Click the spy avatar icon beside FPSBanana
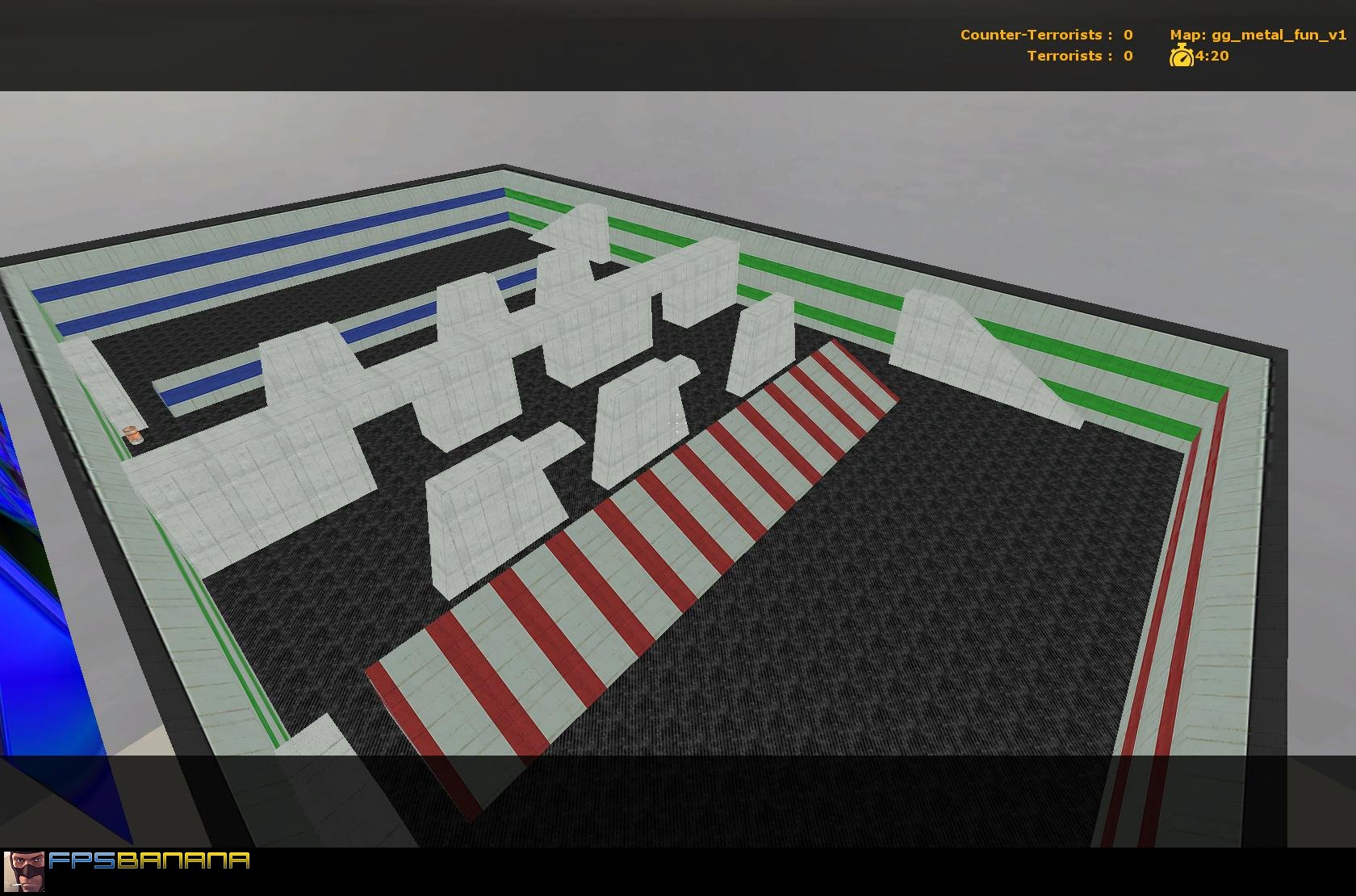Viewport: 1356px width, 896px height. point(23,871)
